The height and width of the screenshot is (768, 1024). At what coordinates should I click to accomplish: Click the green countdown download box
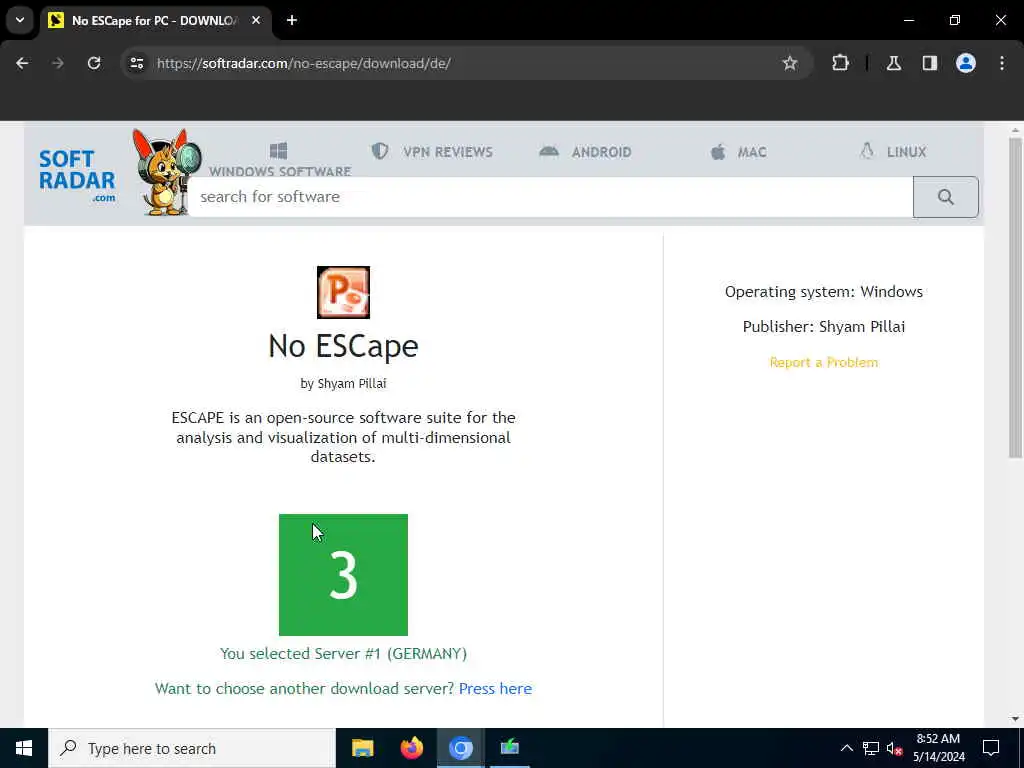[x=344, y=575]
